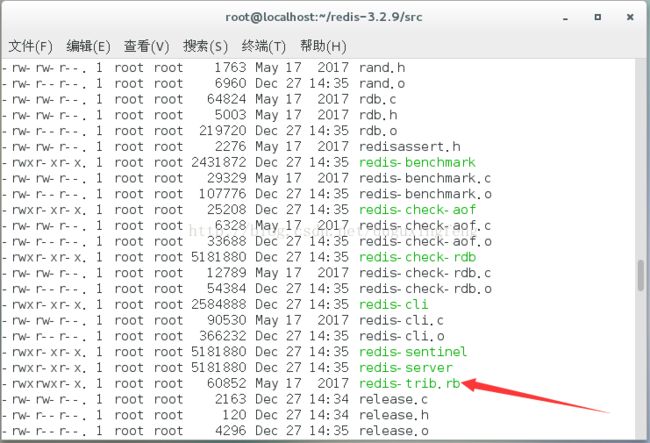Click file size 64824
650x443 pixels.
[226, 99]
